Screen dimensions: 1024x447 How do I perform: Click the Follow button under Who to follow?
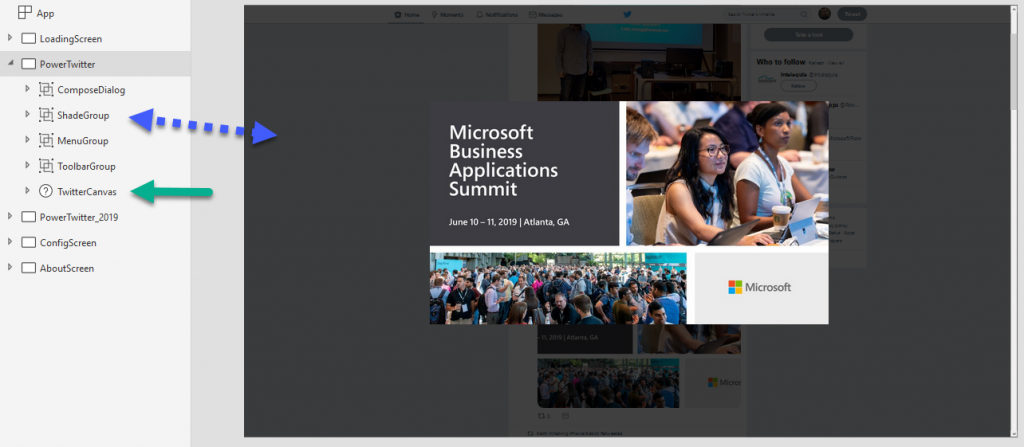click(x=798, y=87)
